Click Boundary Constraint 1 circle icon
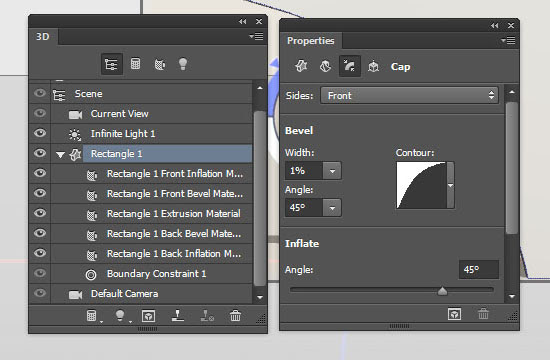550x360 pixels. click(91, 275)
